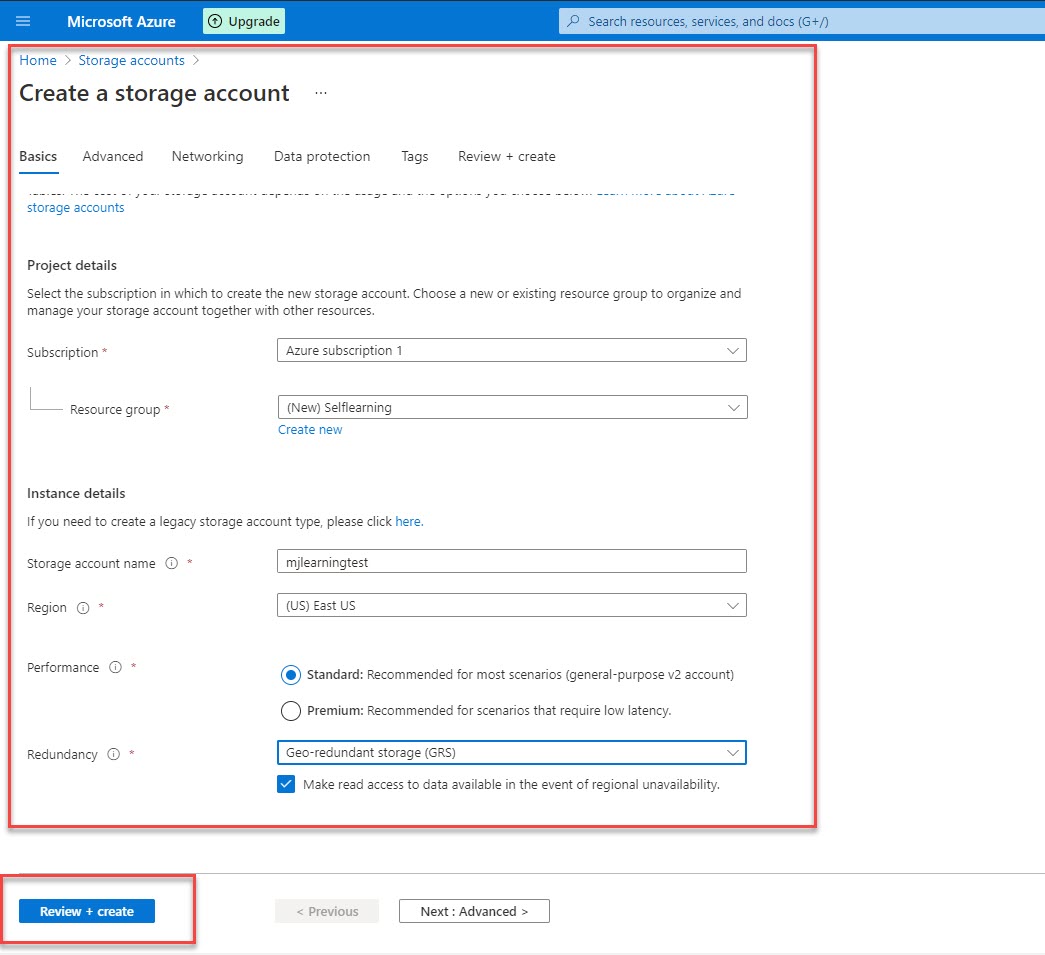The width and height of the screenshot is (1045, 955).
Task: Open the ellipsis more options menu
Action: tap(321, 93)
